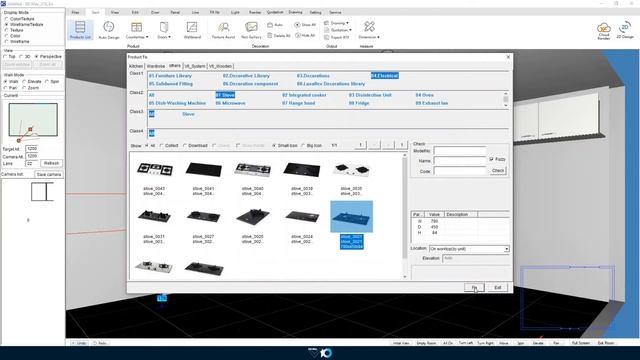Click Fix button in Product dialog
640x360 pixels.
pyautogui.click(x=474, y=287)
